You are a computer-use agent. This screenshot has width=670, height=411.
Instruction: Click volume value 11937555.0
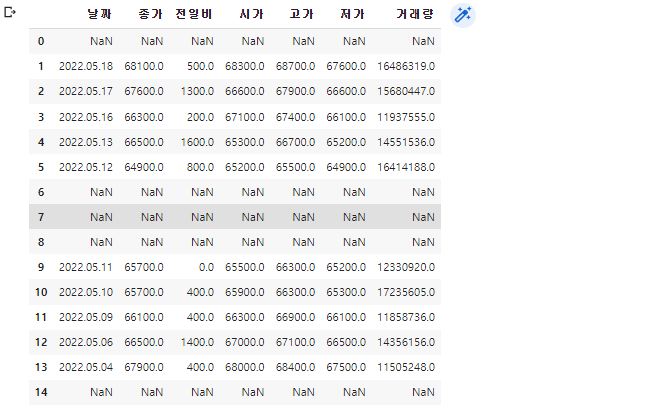pyautogui.click(x=406, y=117)
